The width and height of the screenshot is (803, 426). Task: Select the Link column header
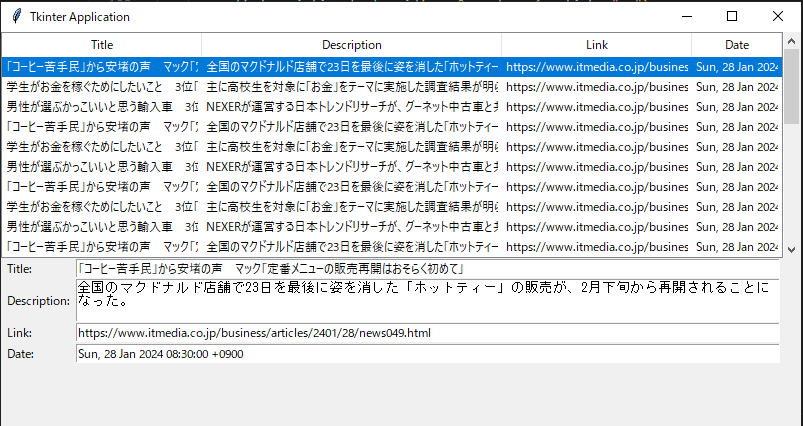click(596, 45)
